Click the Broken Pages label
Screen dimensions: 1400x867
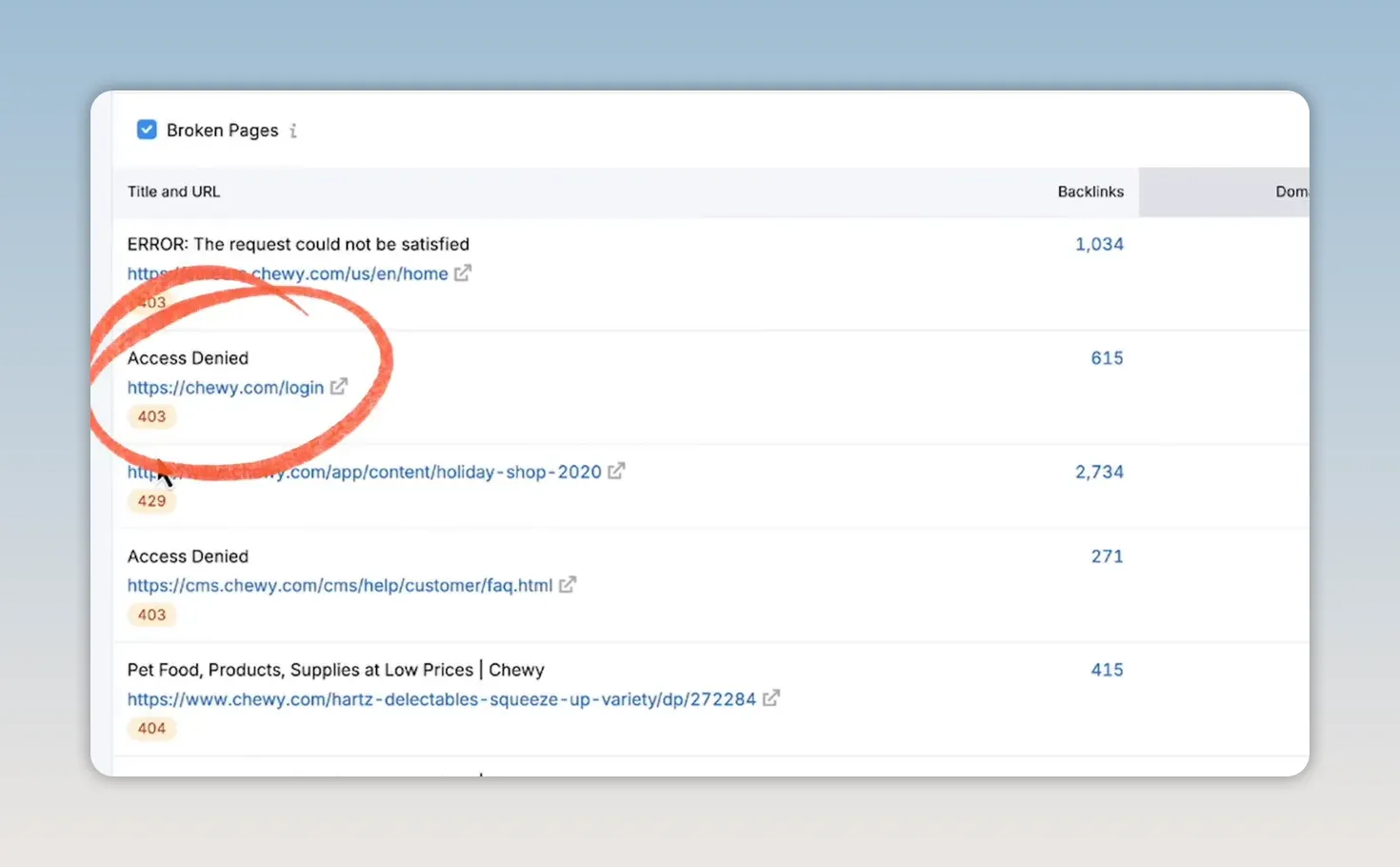(x=222, y=131)
